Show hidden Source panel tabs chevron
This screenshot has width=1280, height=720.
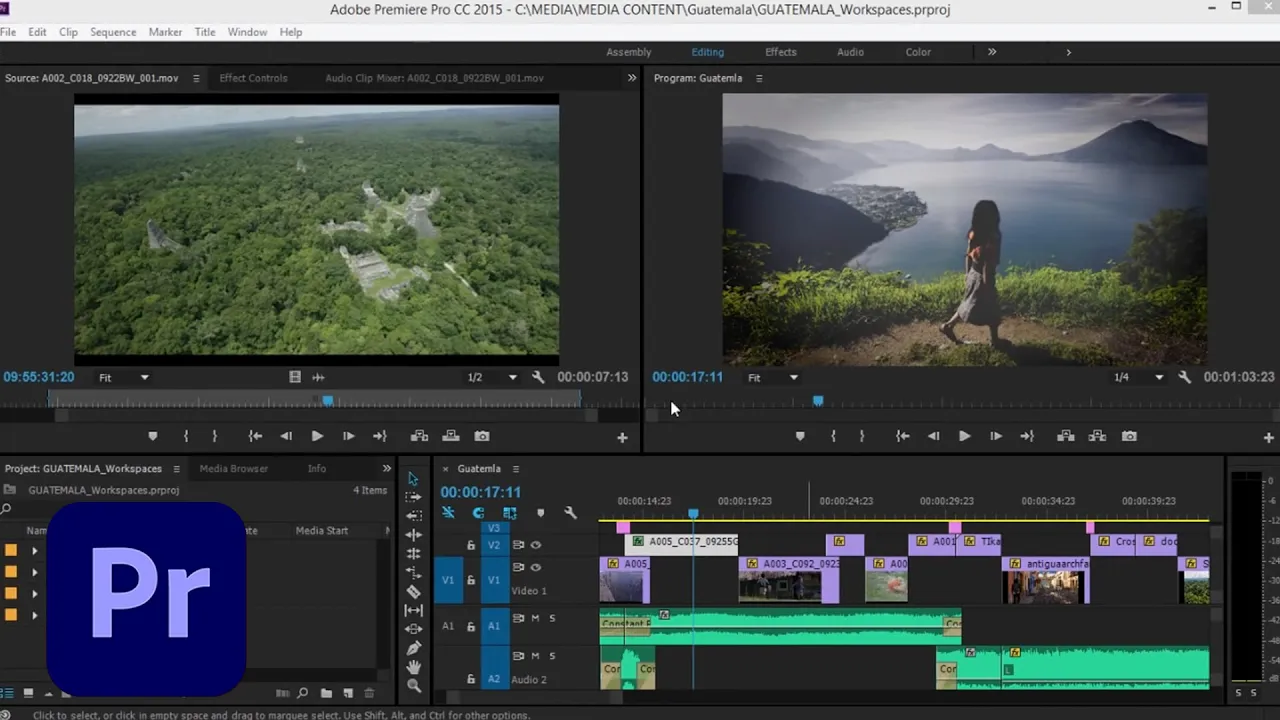[632, 78]
